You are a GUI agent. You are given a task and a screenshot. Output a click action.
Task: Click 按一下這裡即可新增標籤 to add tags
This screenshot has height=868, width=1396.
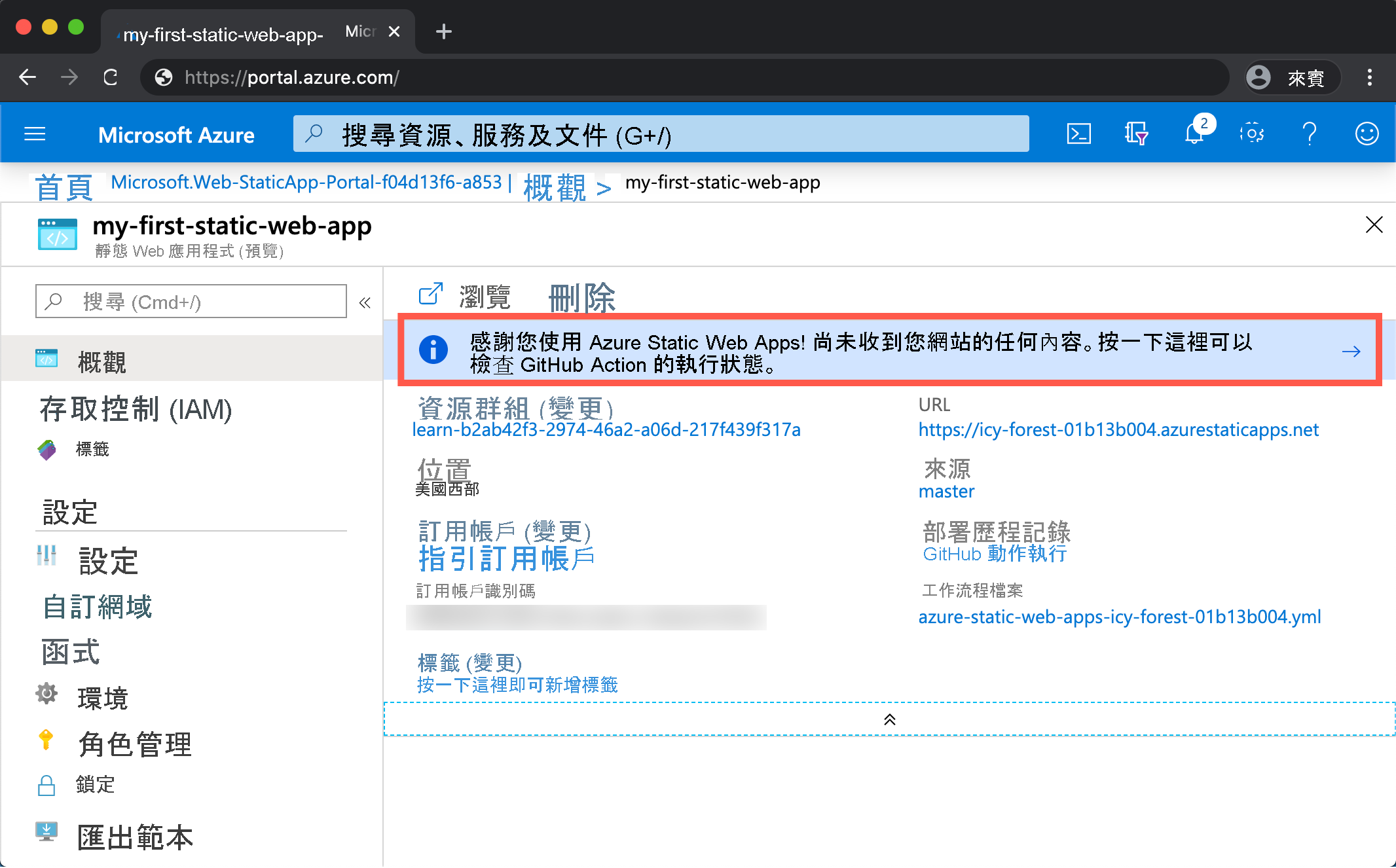pos(517,685)
